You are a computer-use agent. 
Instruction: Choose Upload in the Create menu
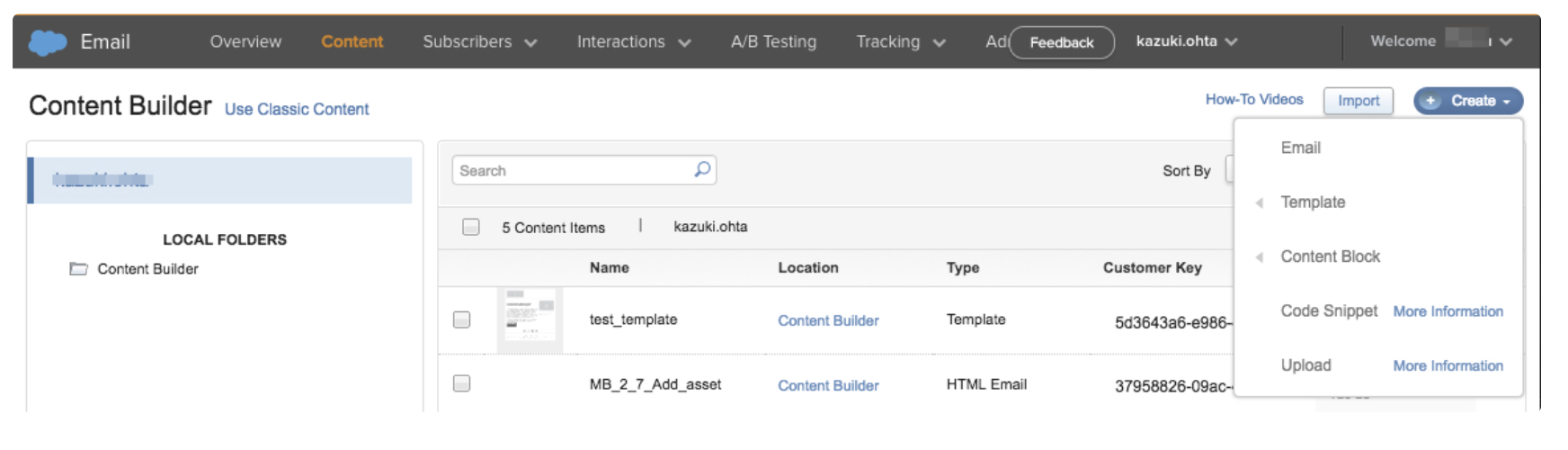[1305, 365]
